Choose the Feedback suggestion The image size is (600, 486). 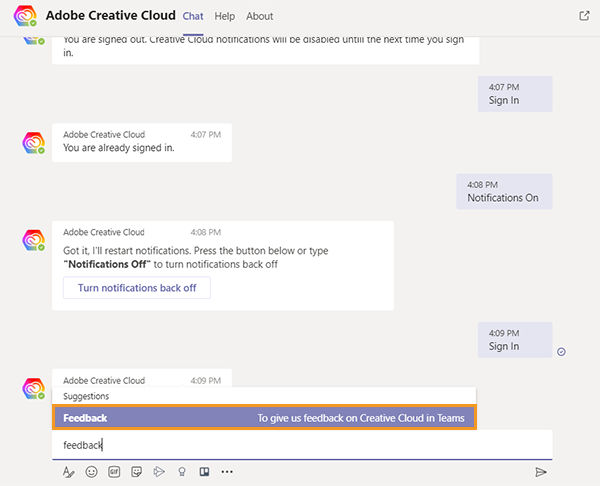tap(264, 418)
